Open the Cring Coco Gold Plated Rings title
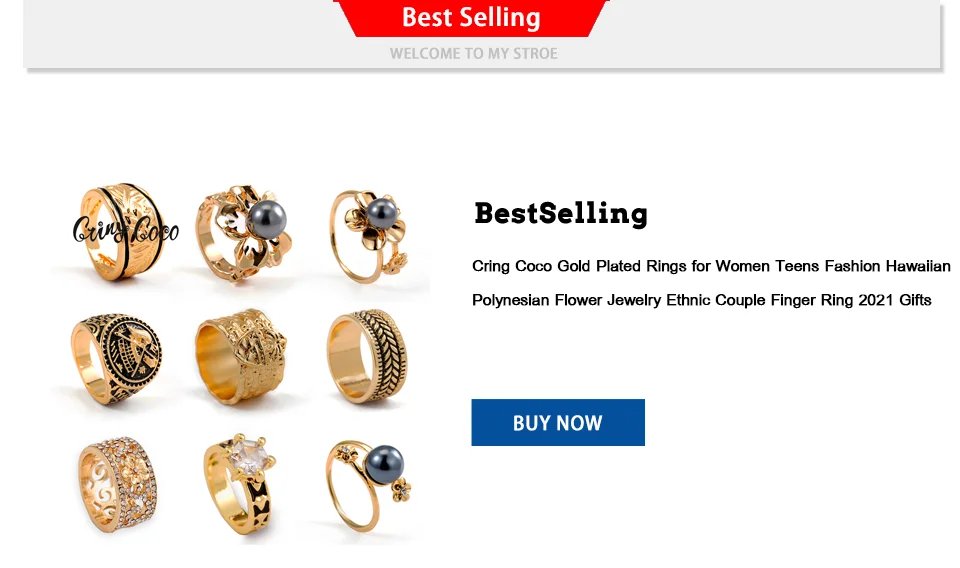The image size is (960, 568). [711, 266]
